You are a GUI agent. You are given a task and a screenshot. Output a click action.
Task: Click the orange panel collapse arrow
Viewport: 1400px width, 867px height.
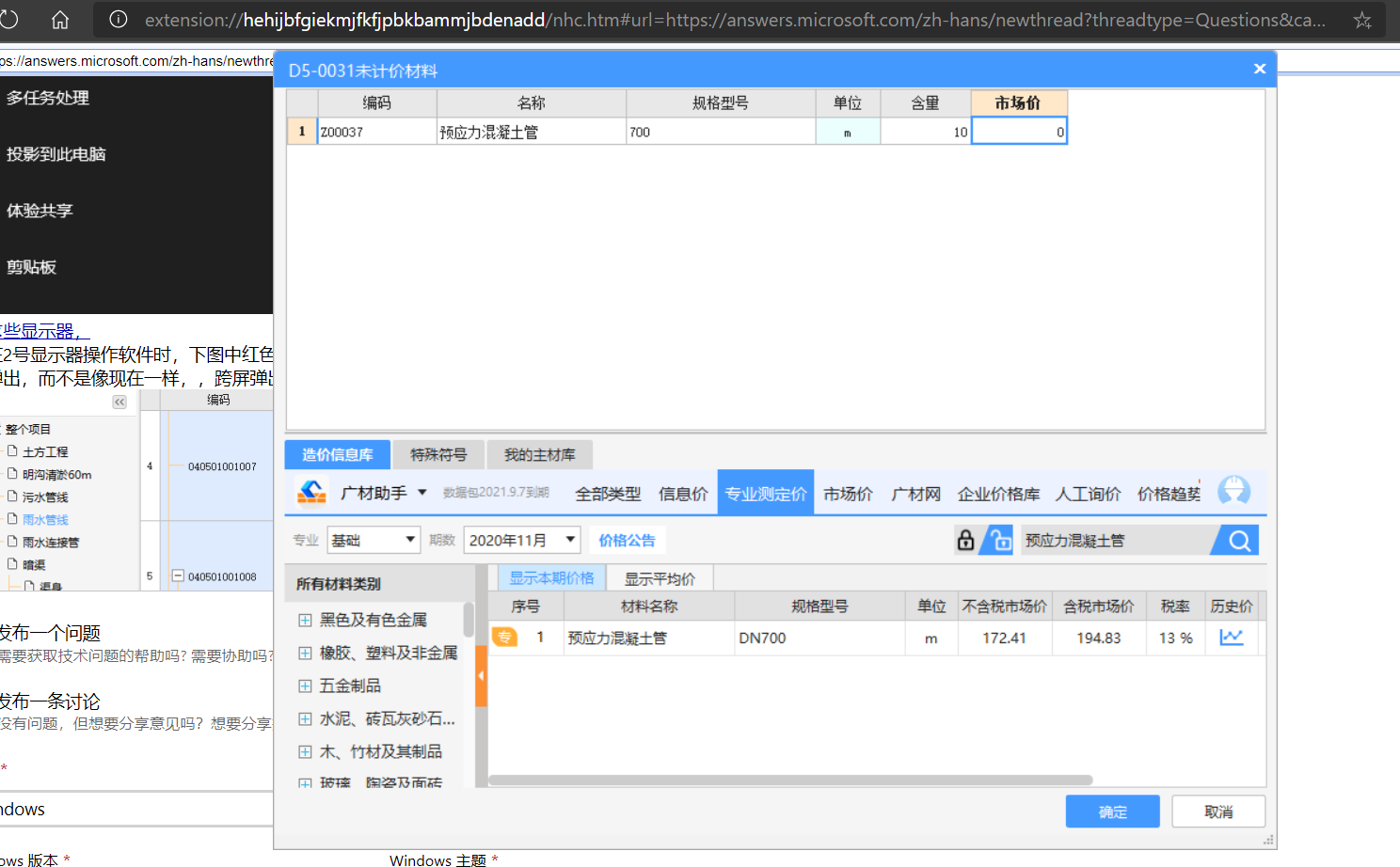(x=481, y=676)
